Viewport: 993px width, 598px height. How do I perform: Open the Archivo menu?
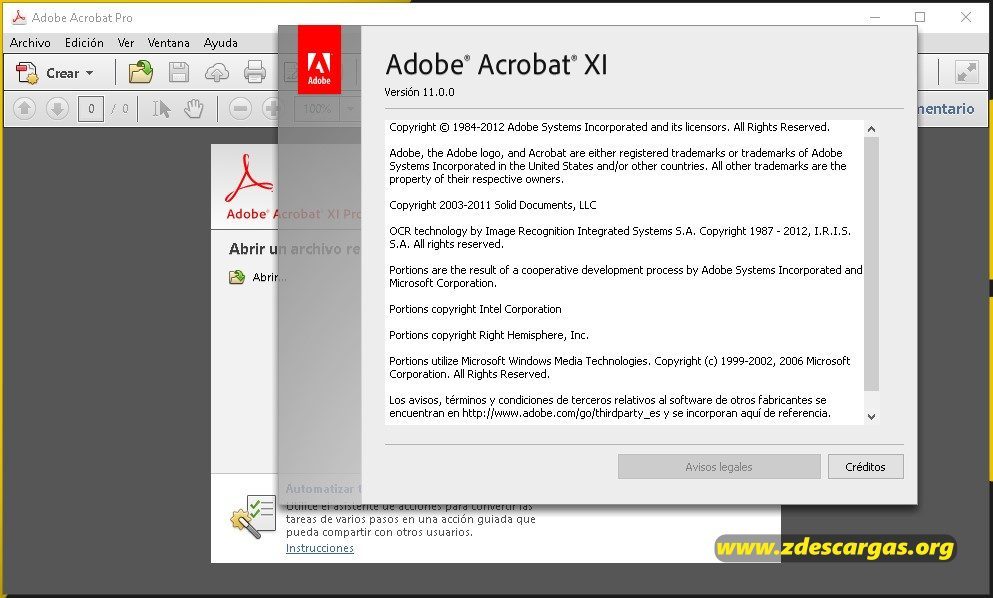pyautogui.click(x=30, y=42)
